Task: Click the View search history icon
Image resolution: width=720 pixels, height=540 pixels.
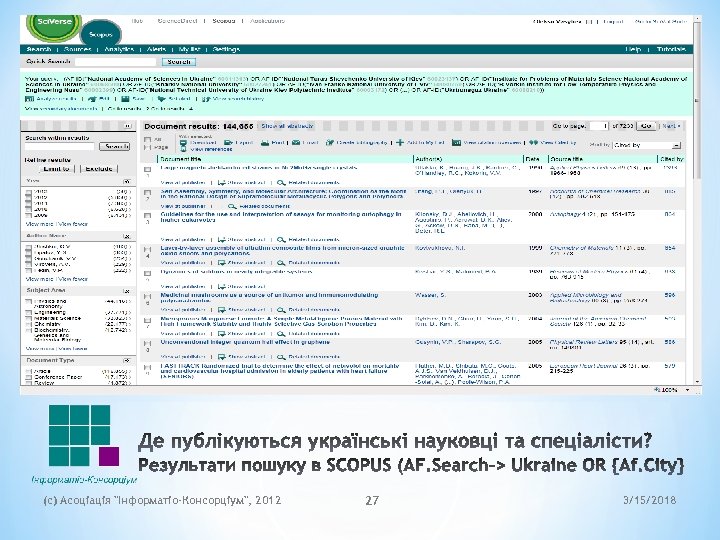Action: (206, 99)
